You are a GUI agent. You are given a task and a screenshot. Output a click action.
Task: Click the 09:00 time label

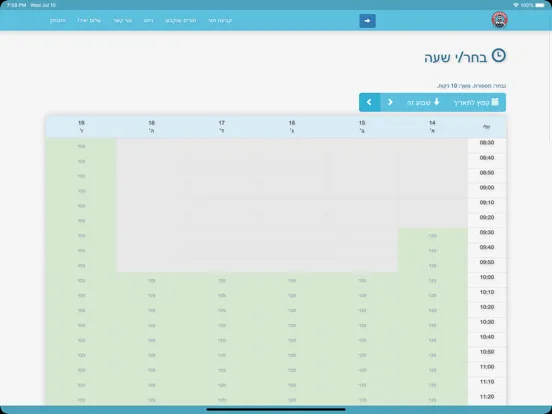[x=487, y=188]
